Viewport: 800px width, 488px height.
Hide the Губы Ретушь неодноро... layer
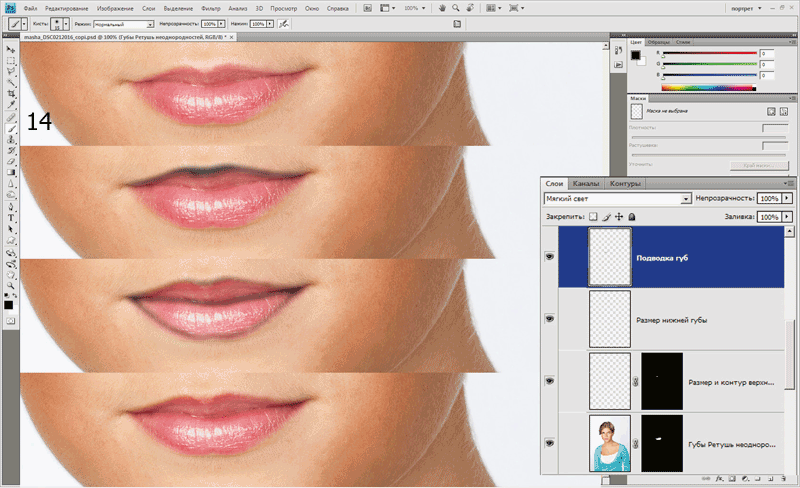(549, 443)
